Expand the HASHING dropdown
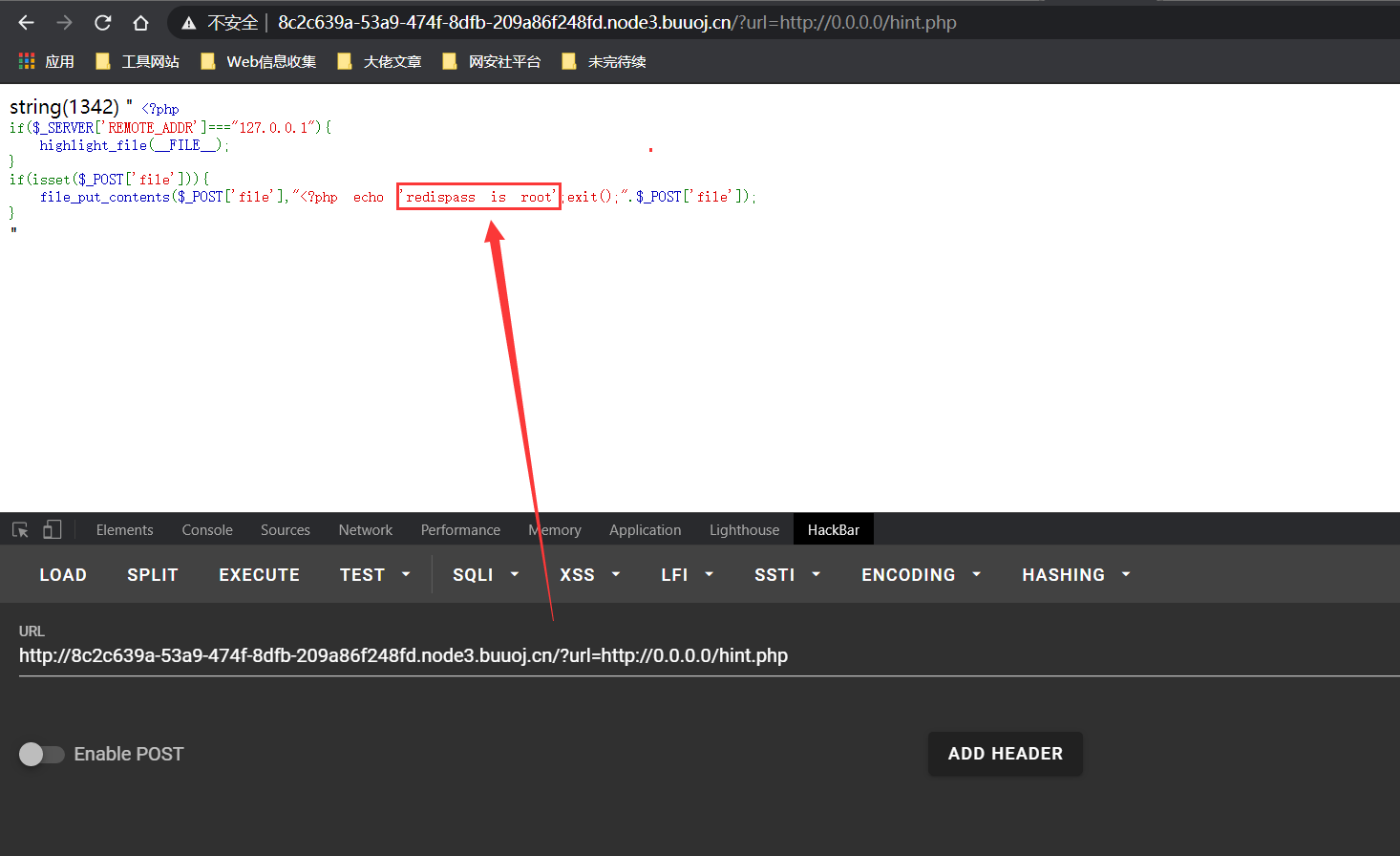This screenshot has width=1400, height=856. point(1076,574)
